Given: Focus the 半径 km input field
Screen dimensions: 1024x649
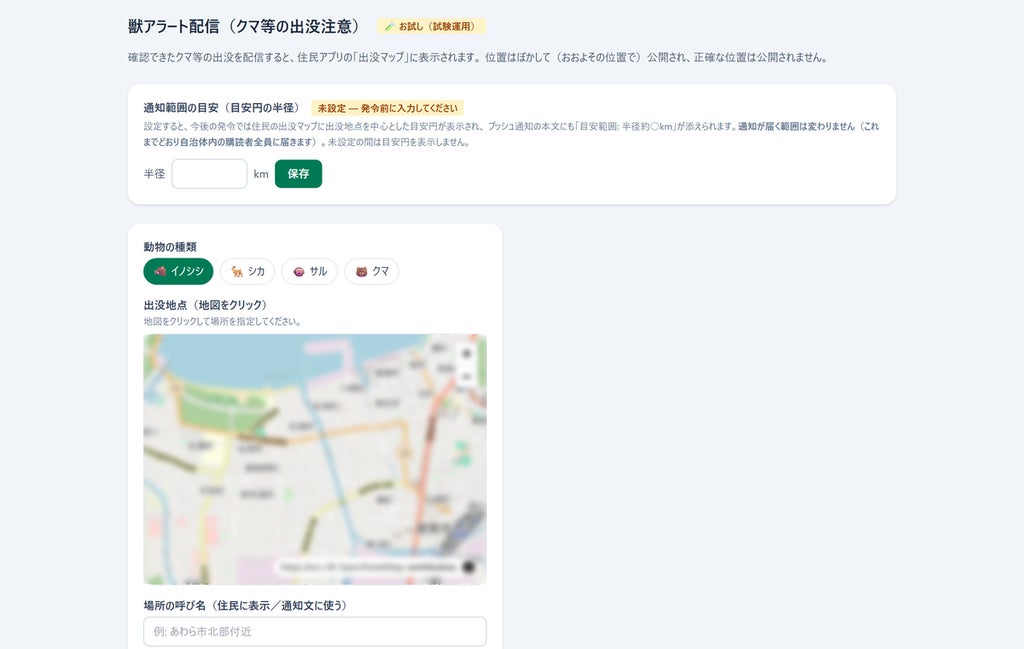Looking at the screenshot, I should click(210, 174).
